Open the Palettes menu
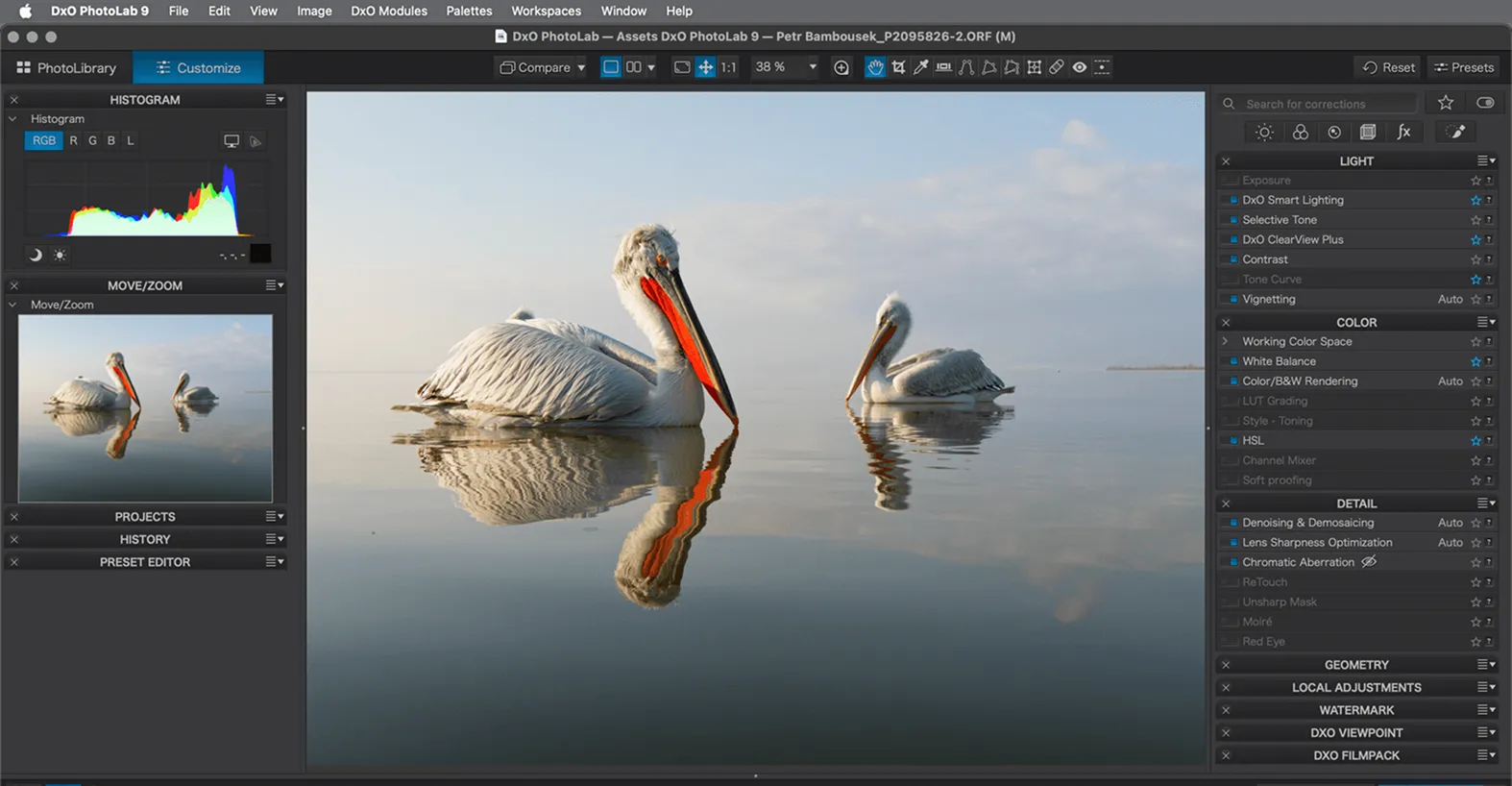Screen dimensions: 1512x786 tap(469, 11)
